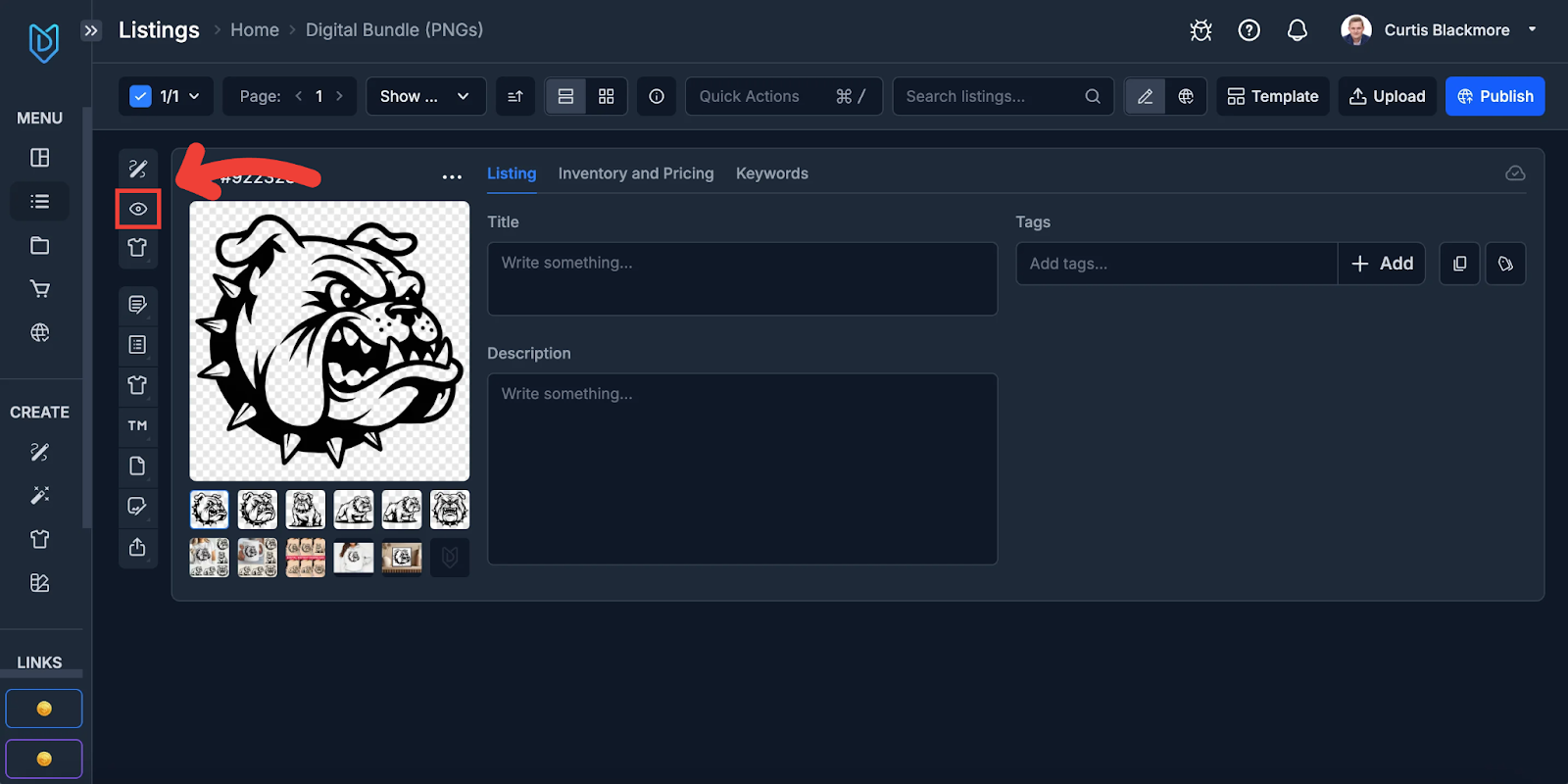Open the globe icon under MENU

click(x=40, y=332)
